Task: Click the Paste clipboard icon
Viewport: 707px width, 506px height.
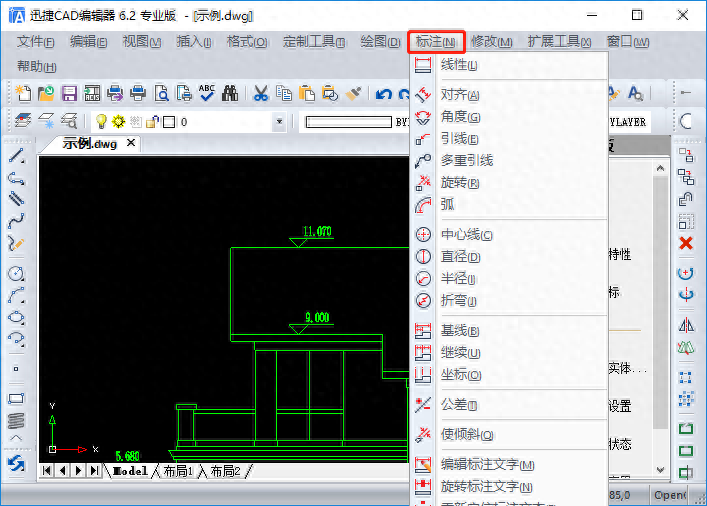Action: click(307, 93)
